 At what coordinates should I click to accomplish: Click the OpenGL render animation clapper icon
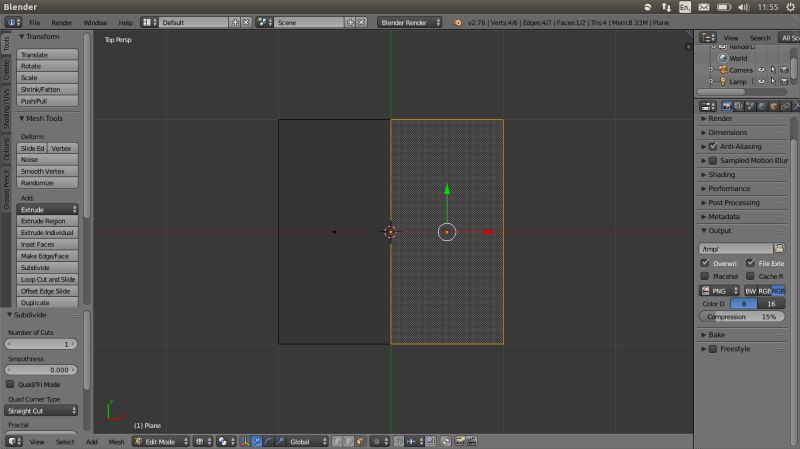coord(471,441)
